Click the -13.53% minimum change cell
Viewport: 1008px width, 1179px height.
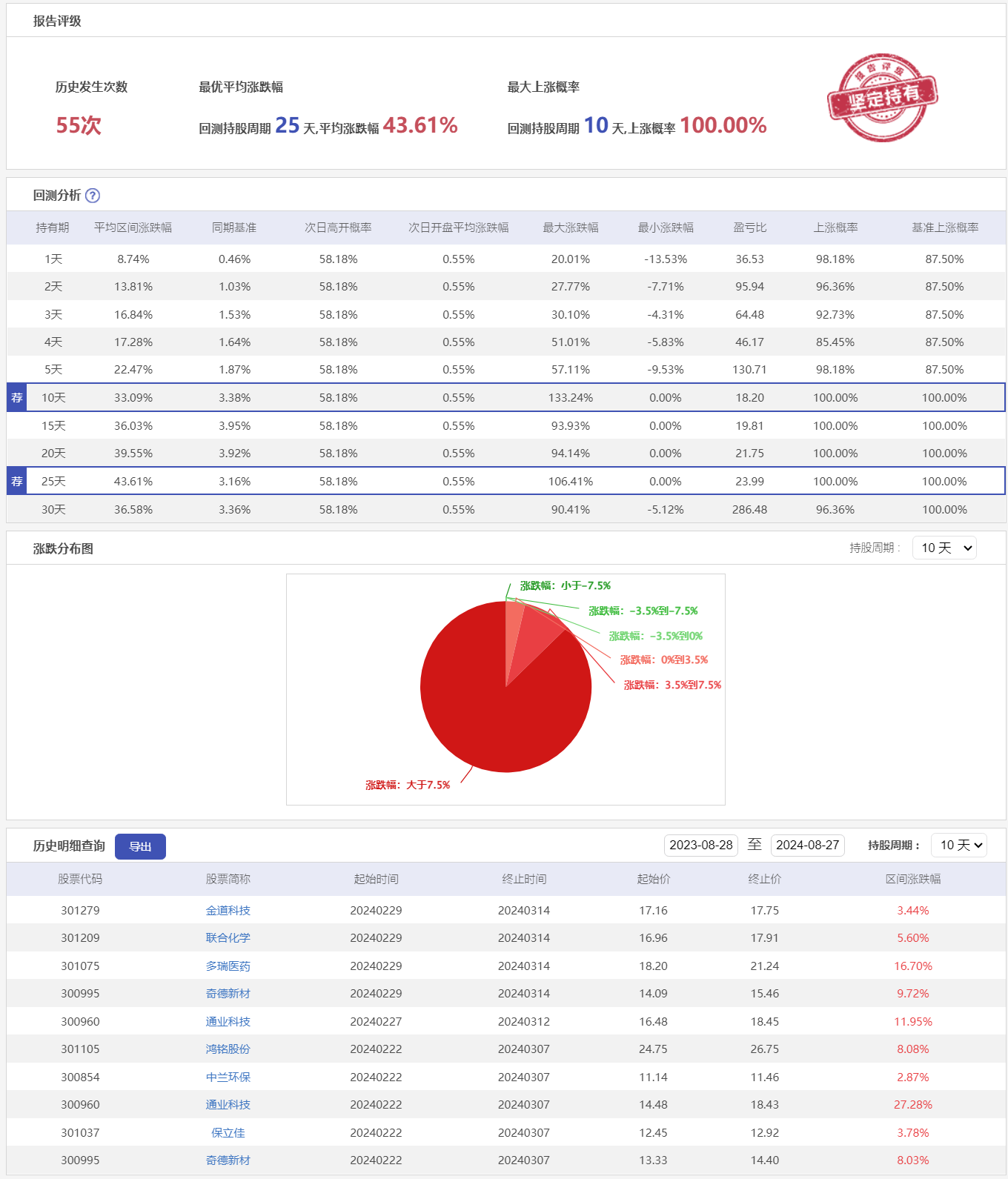[x=666, y=259]
